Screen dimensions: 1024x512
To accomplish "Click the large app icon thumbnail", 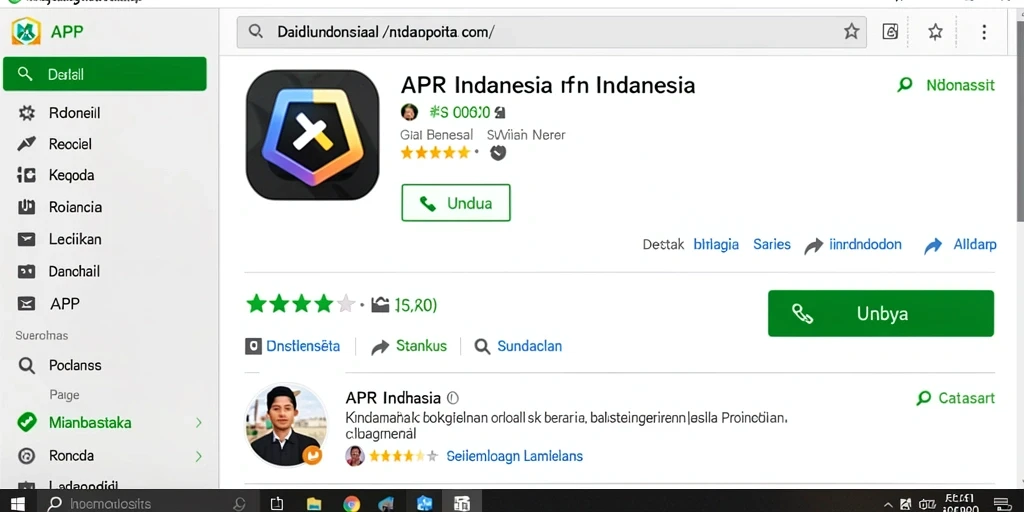I will pos(312,135).
